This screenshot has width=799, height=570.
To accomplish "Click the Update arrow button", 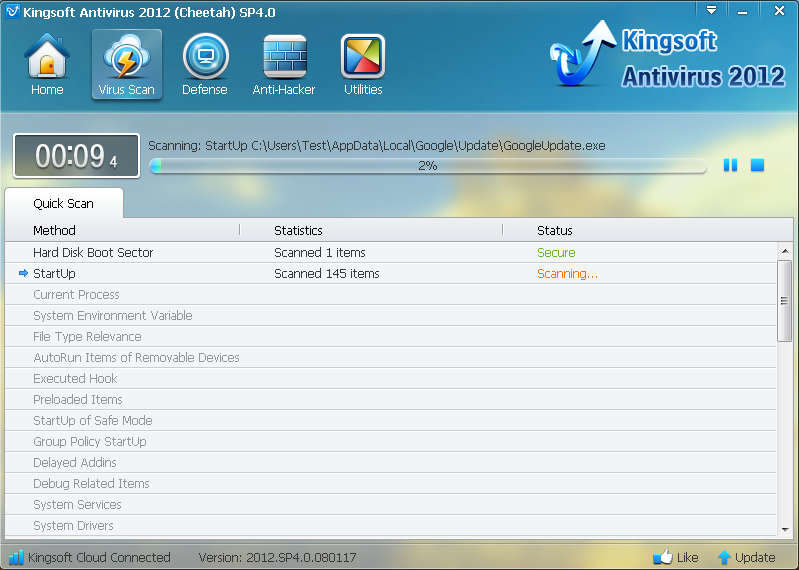I will pos(747,557).
